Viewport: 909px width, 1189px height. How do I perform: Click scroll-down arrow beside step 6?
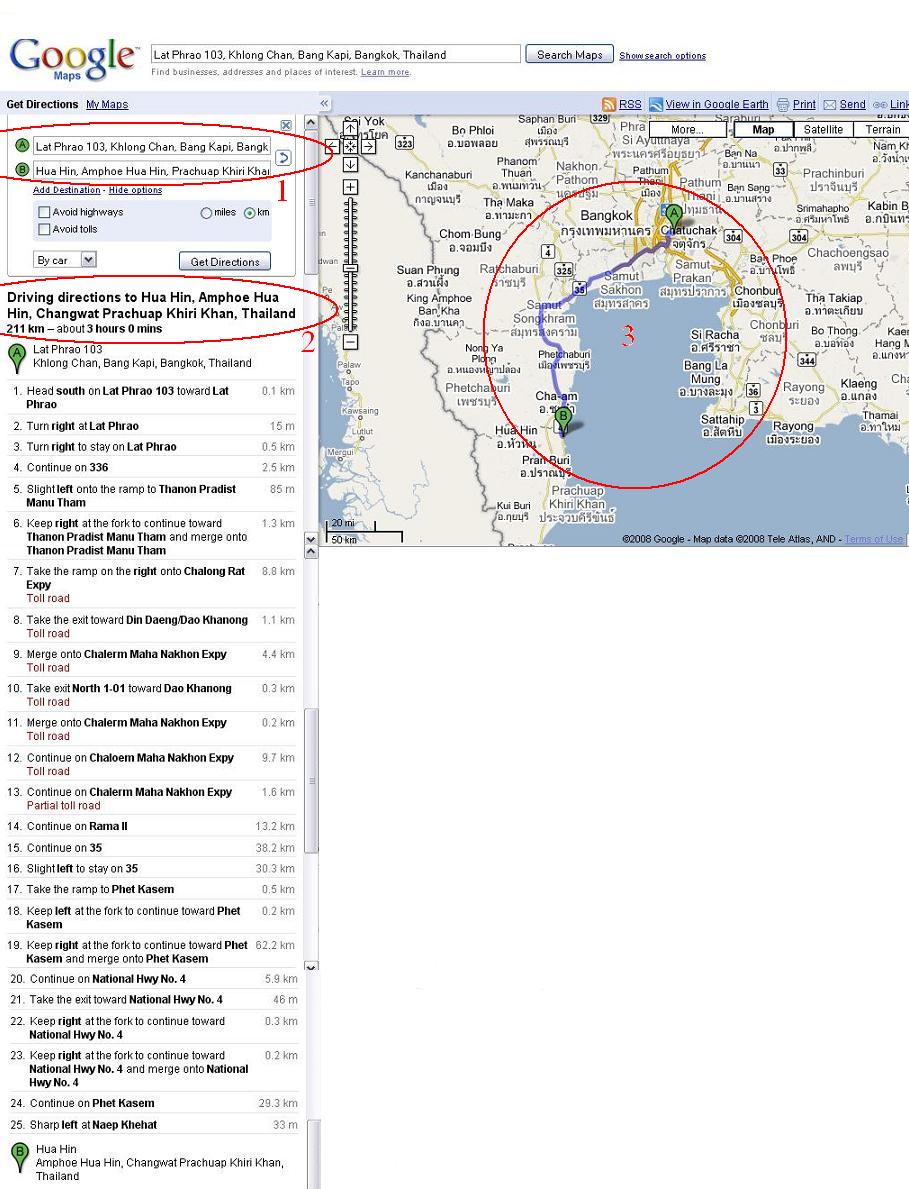pos(311,539)
